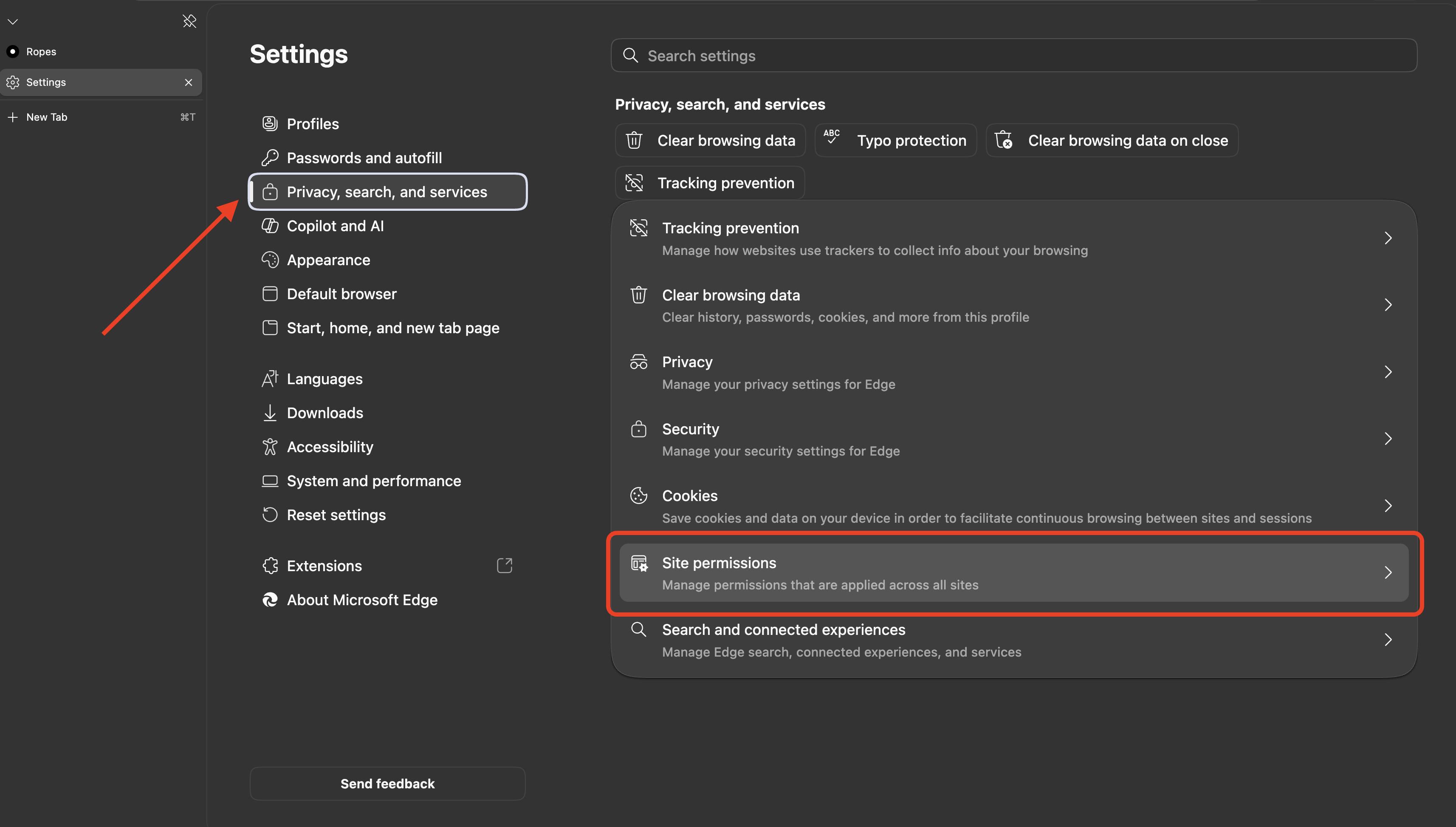Viewport: 1456px width, 827px height.
Task: Click the Send feedback button
Action: [x=388, y=783]
